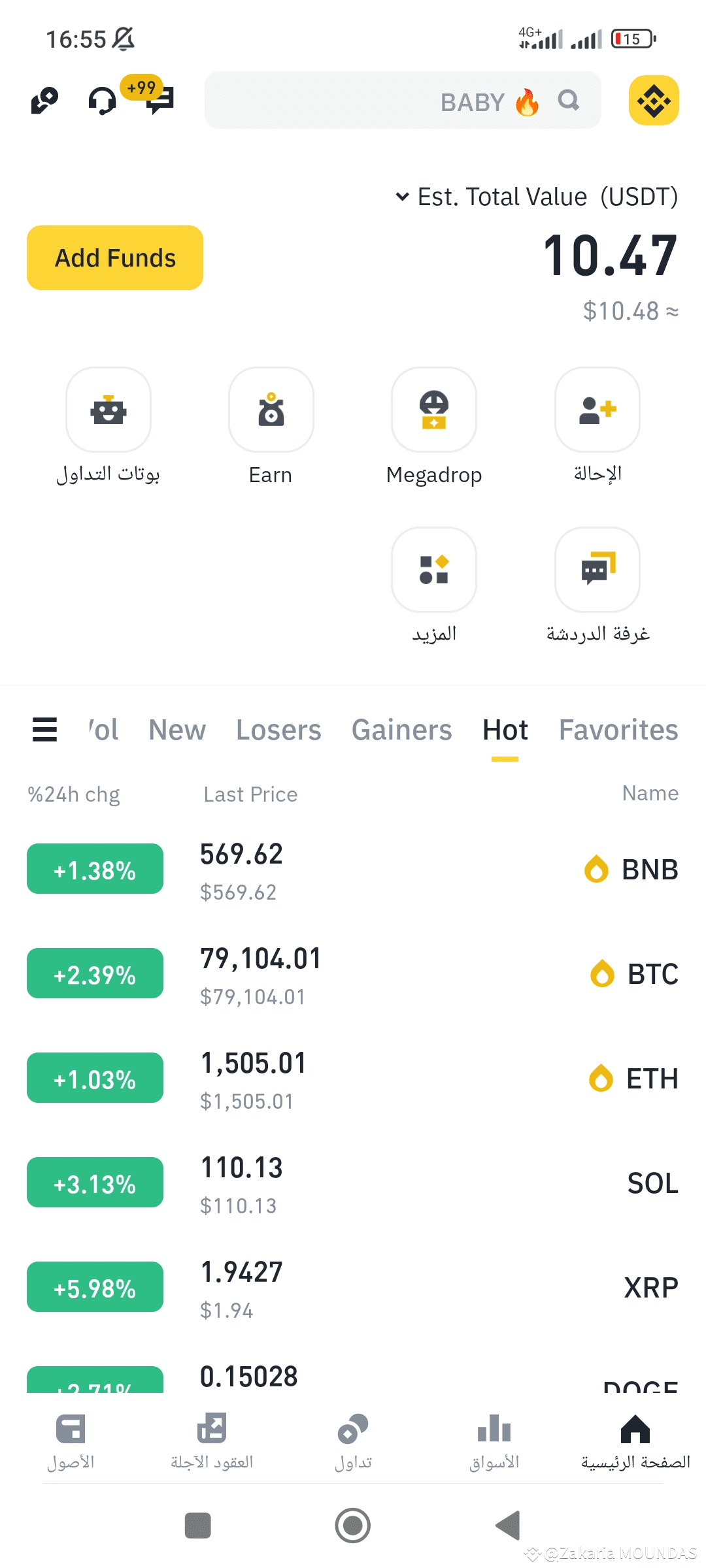
Task: Open the customer support headset icon
Action: tap(102, 101)
